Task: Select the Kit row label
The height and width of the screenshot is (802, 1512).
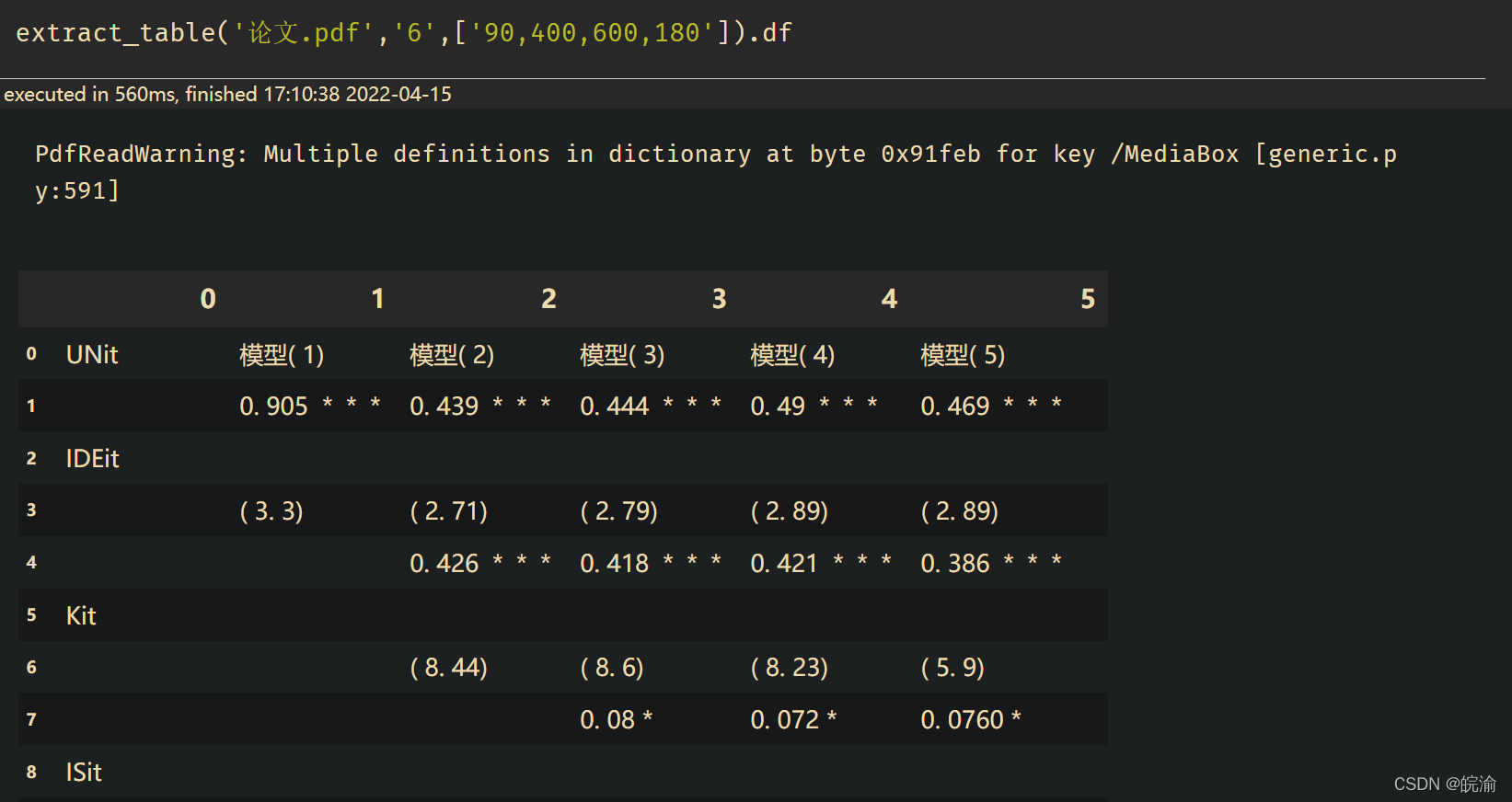Action: tap(81, 616)
